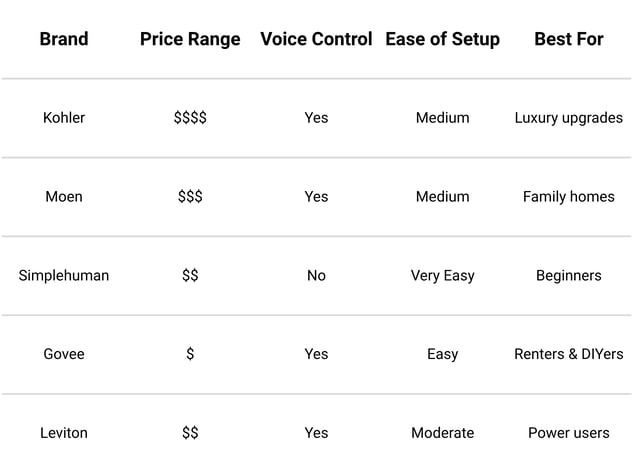Click the Luxury upgrades cell

pyautogui.click(x=569, y=117)
